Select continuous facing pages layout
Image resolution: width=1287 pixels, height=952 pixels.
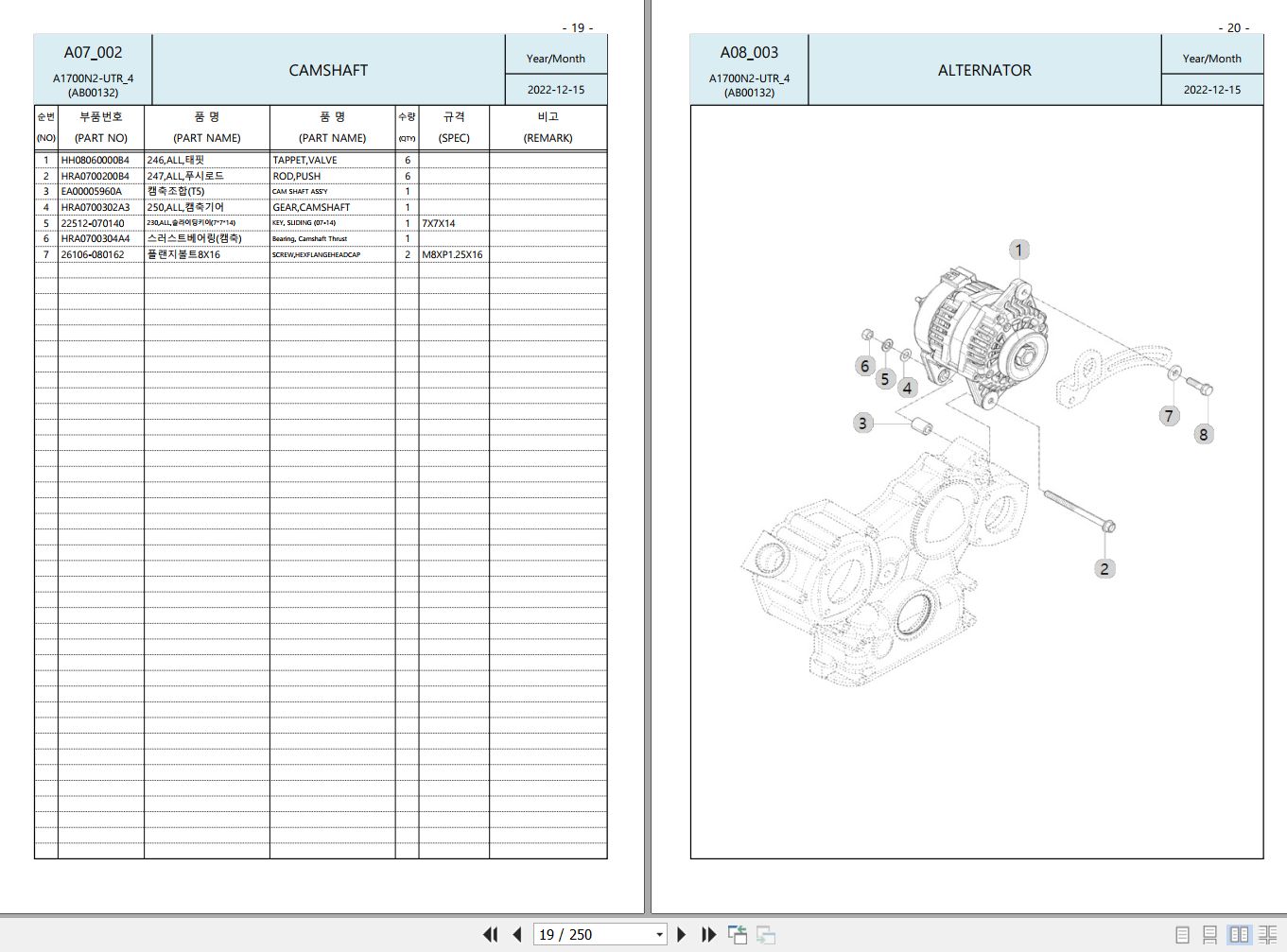tap(1267, 935)
